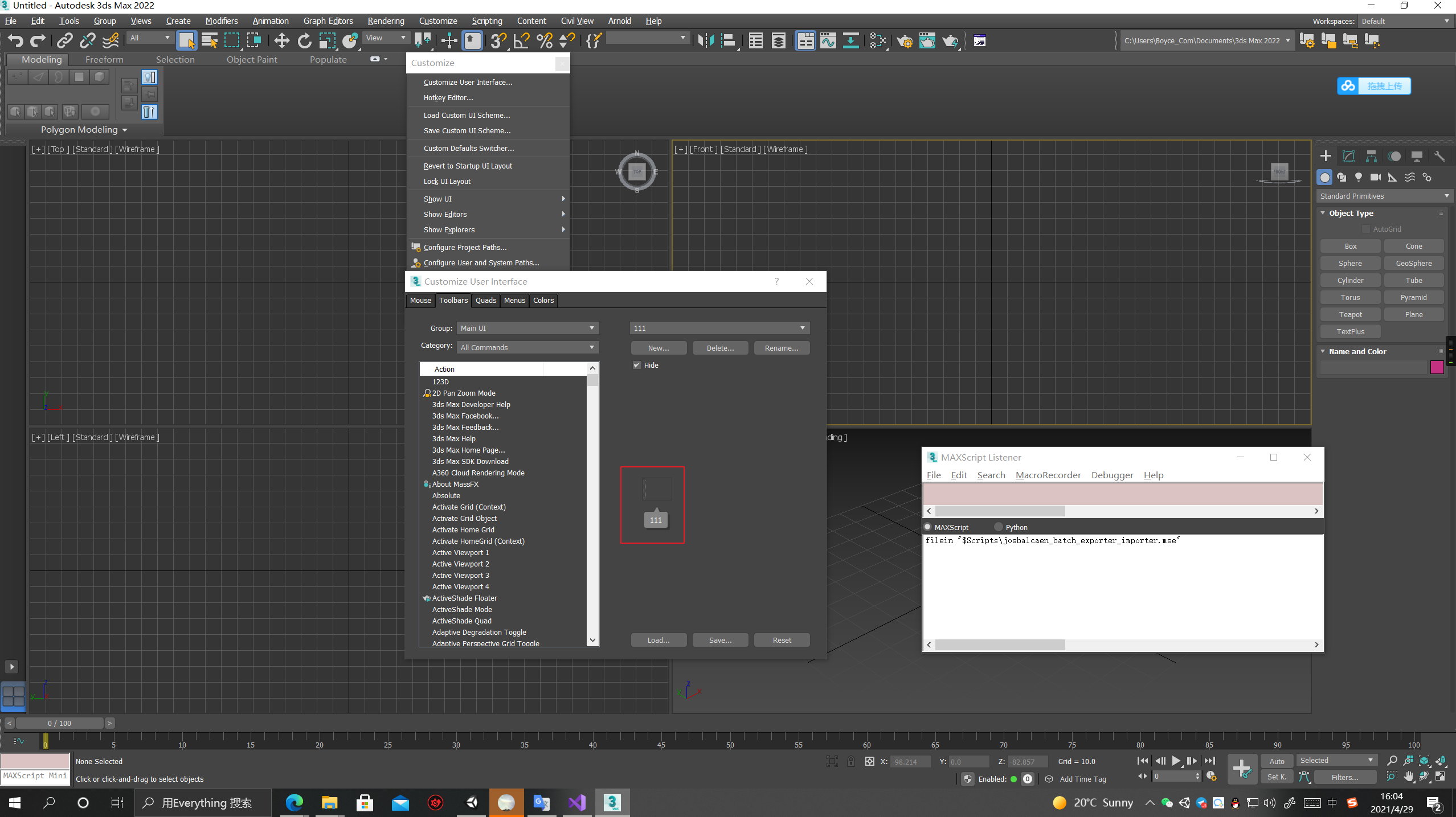Open the Show UI submenu
1456x817 pixels.
tap(488, 199)
